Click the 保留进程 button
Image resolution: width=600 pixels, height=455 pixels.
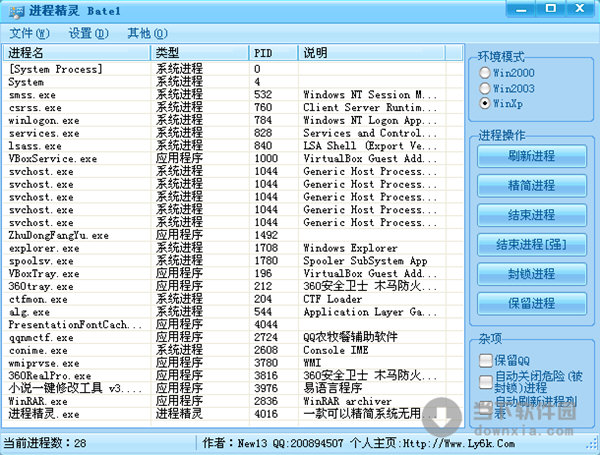[x=532, y=303]
